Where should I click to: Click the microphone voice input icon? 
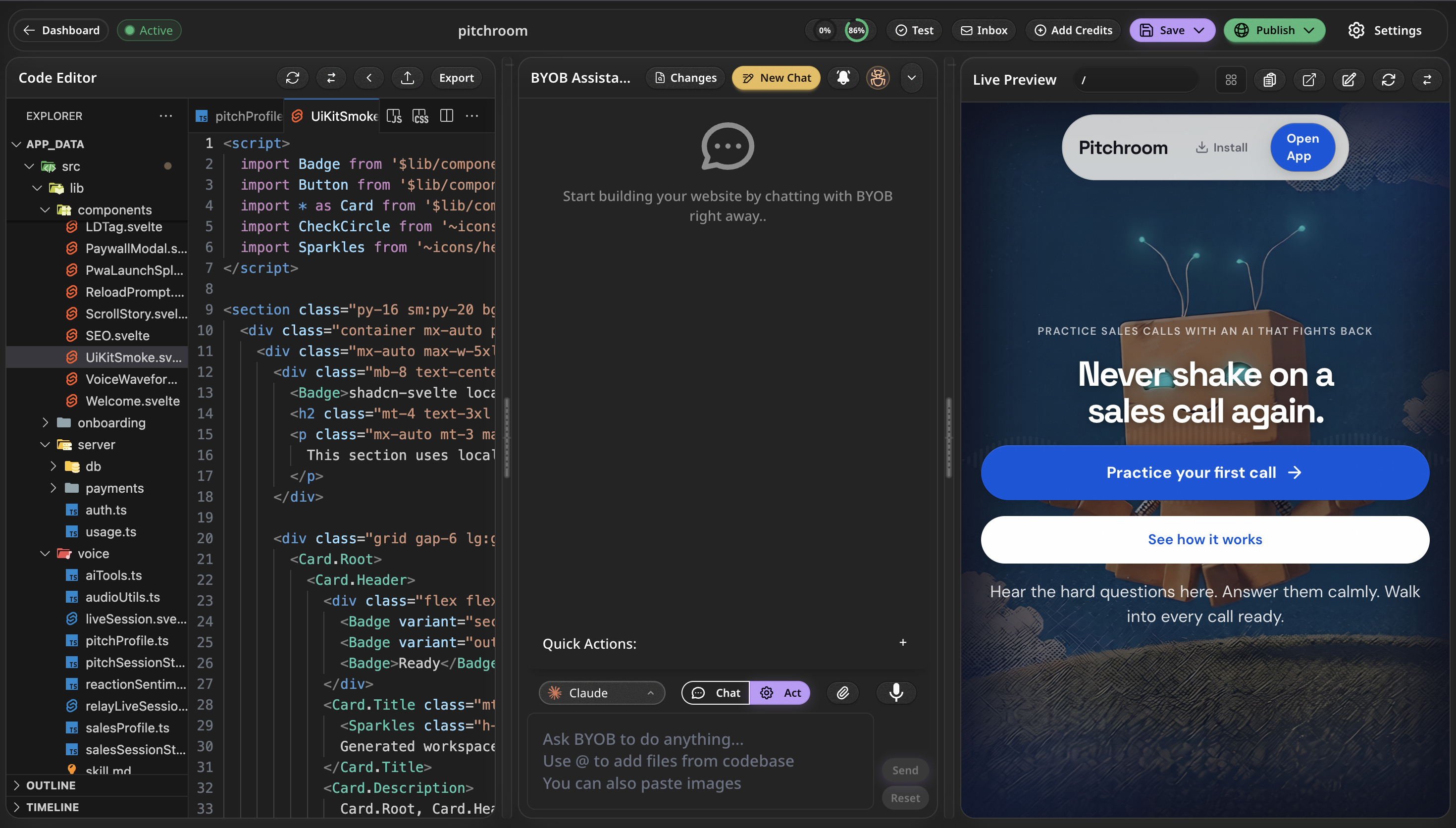click(x=896, y=693)
